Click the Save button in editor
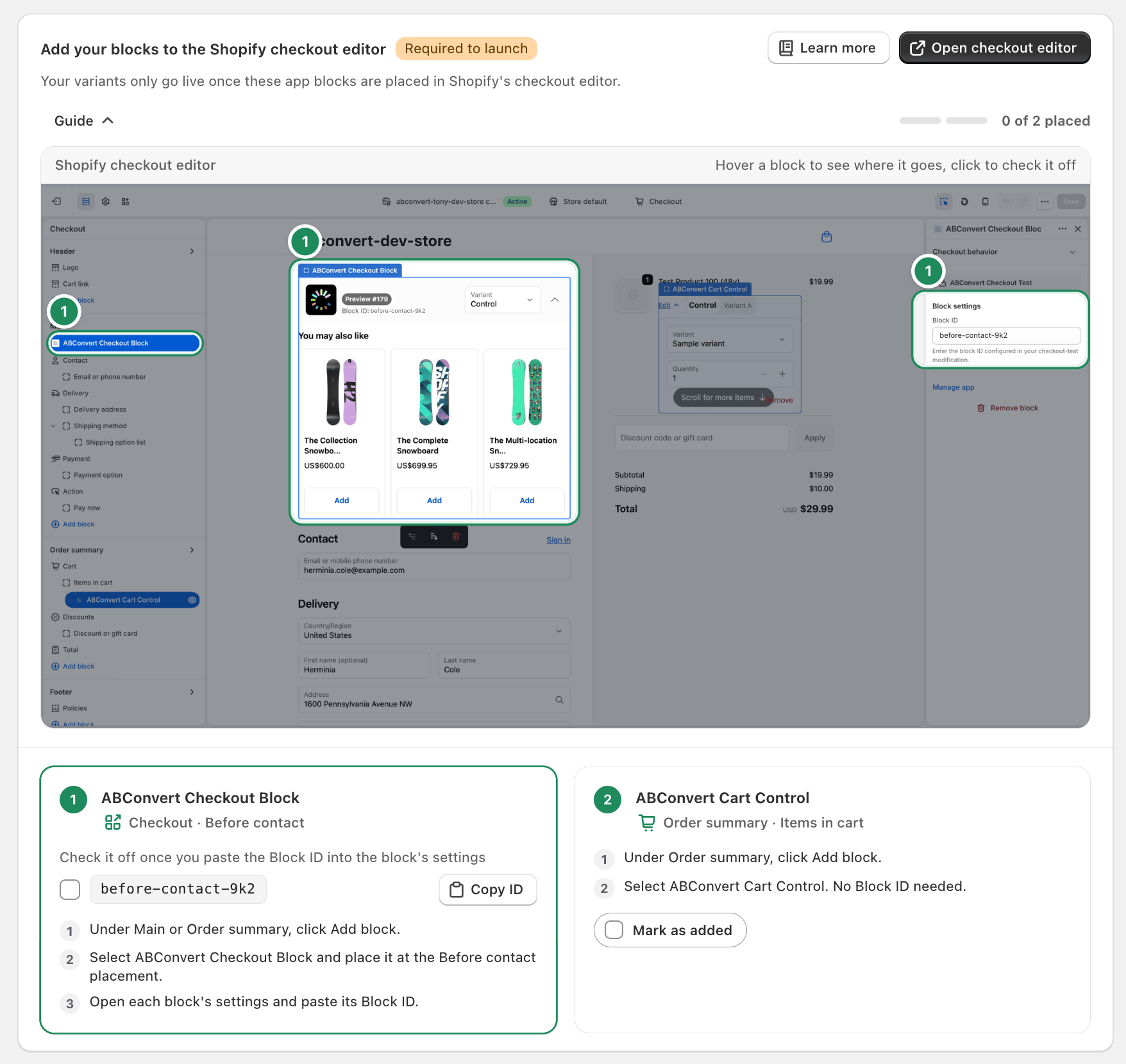Image resolution: width=1126 pixels, height=1064 pixels. pos(1071,201)
